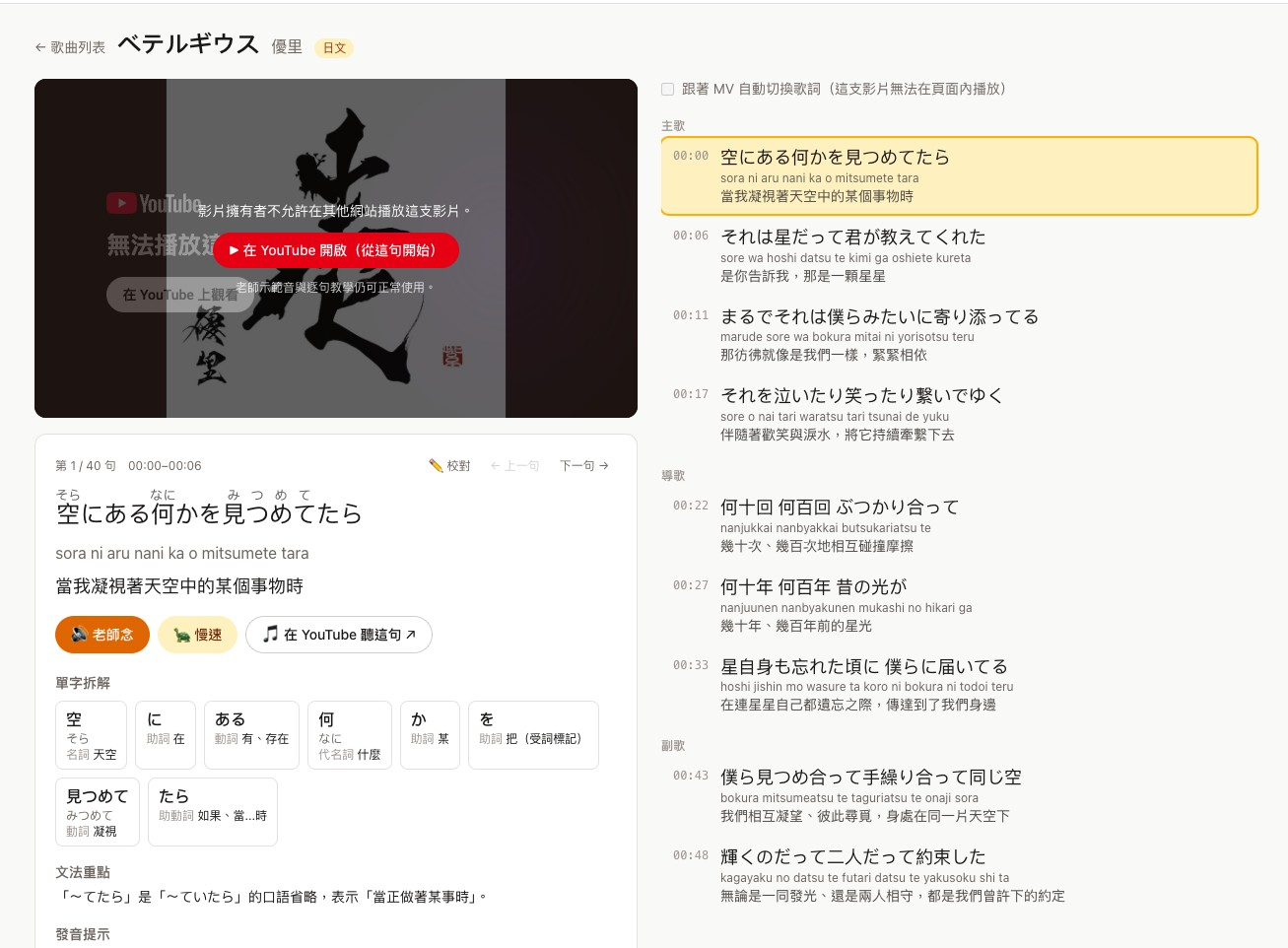The image size is (1288, 948).
Task: Go back to 歌曲列表 song list
Action: pyautogui.click(x=70, y=47)
